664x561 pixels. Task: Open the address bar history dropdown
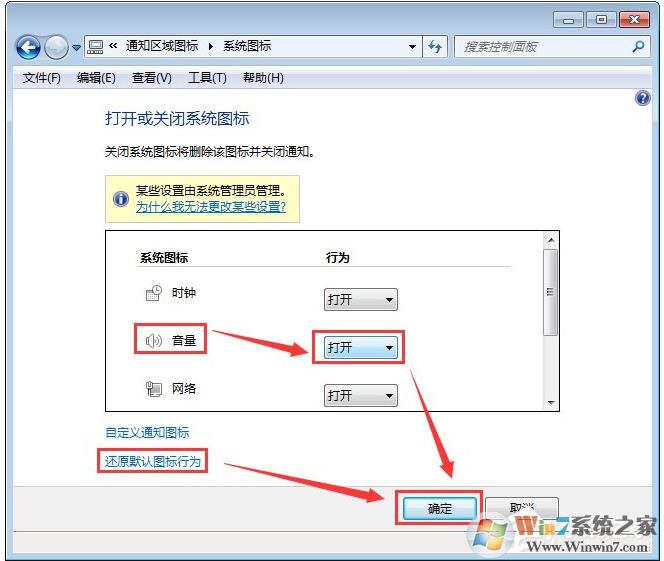(x=412, y=47)
